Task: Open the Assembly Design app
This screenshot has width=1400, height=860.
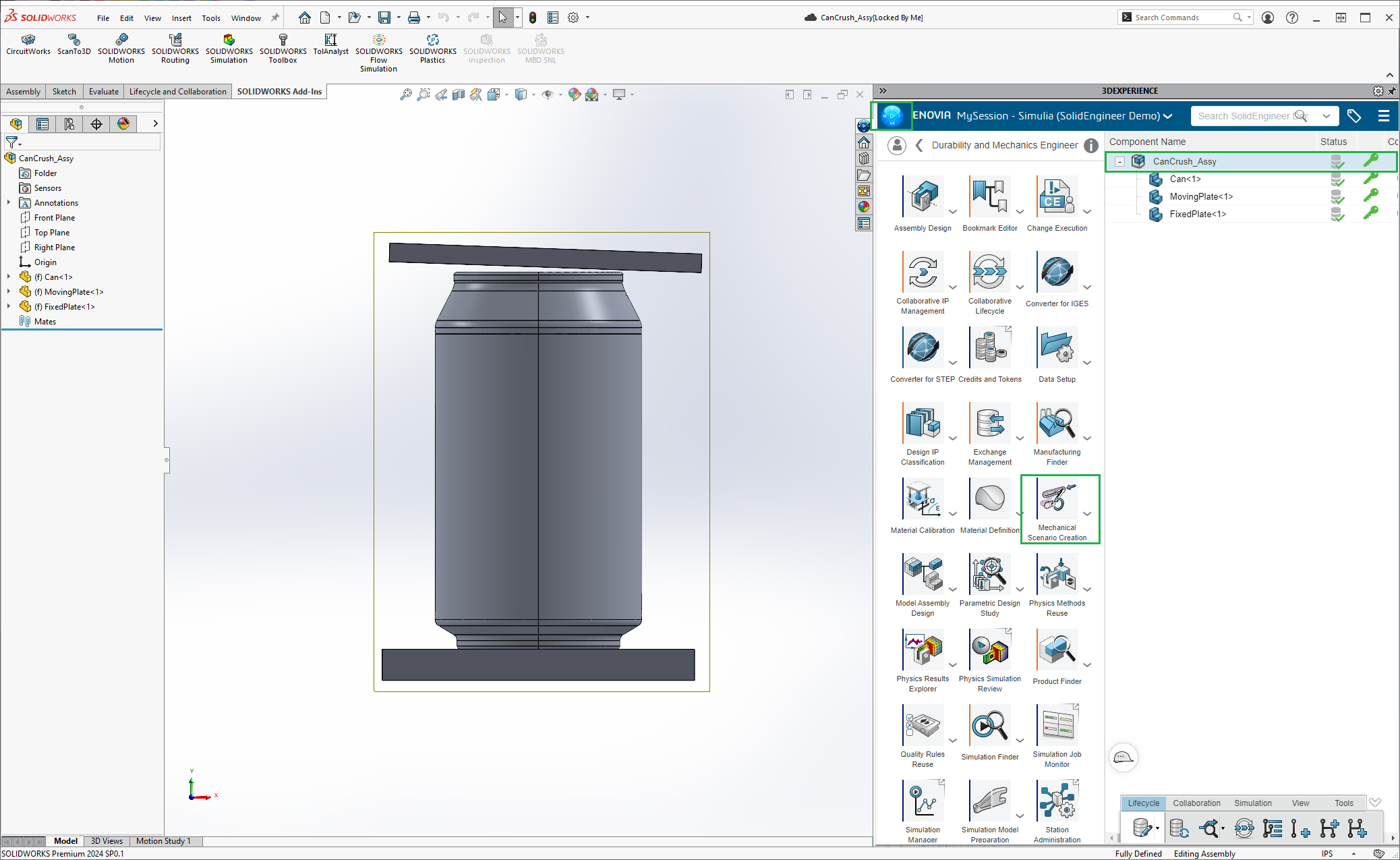Action: click(922, 198)
